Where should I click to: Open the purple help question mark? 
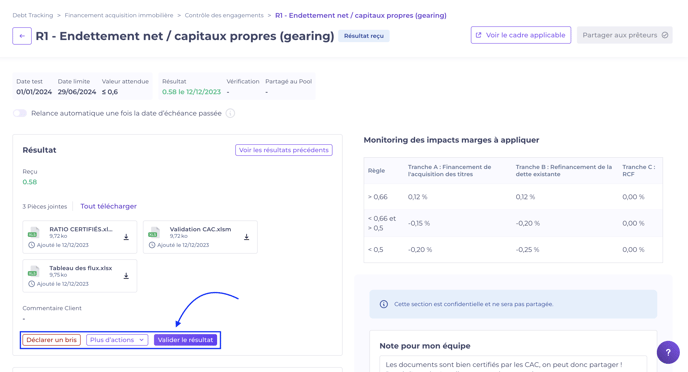668,352
